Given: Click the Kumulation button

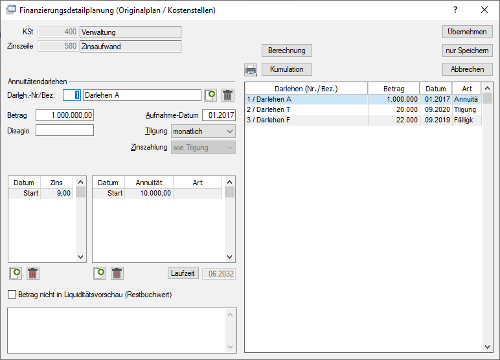Looking at the screenshot, I should (x=287, y=70).
